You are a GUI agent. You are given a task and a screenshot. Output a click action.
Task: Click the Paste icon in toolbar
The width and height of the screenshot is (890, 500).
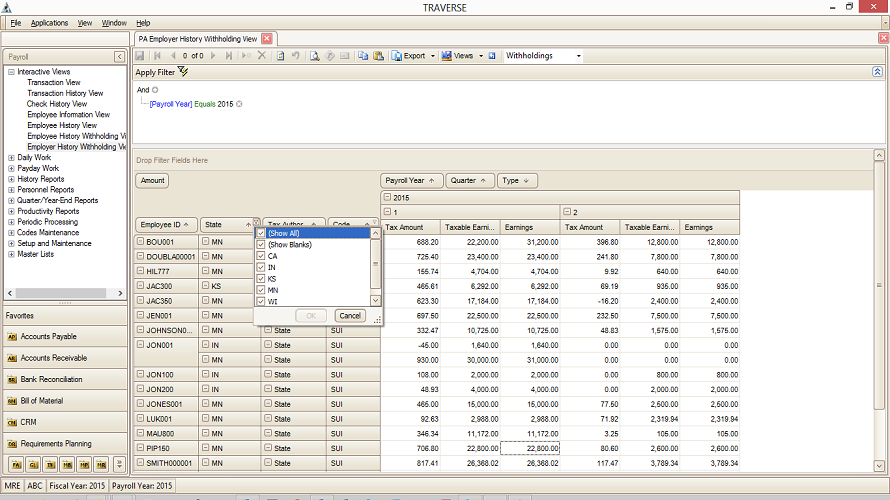[x=379, y=56]
